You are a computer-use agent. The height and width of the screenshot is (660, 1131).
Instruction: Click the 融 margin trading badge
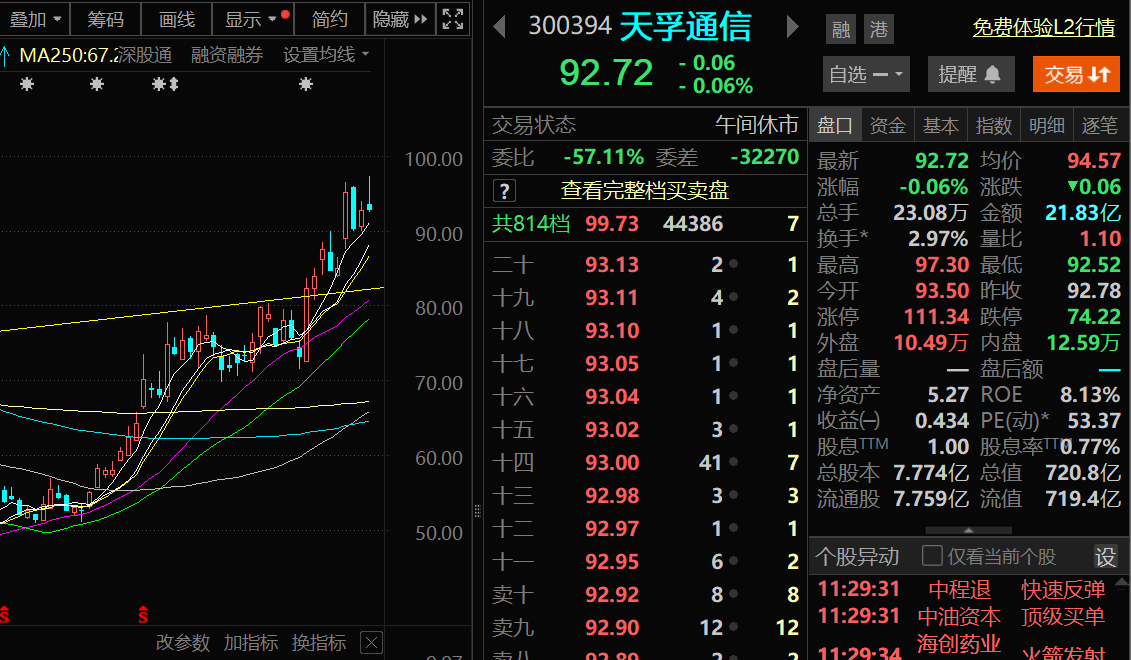tap(841, 30)
